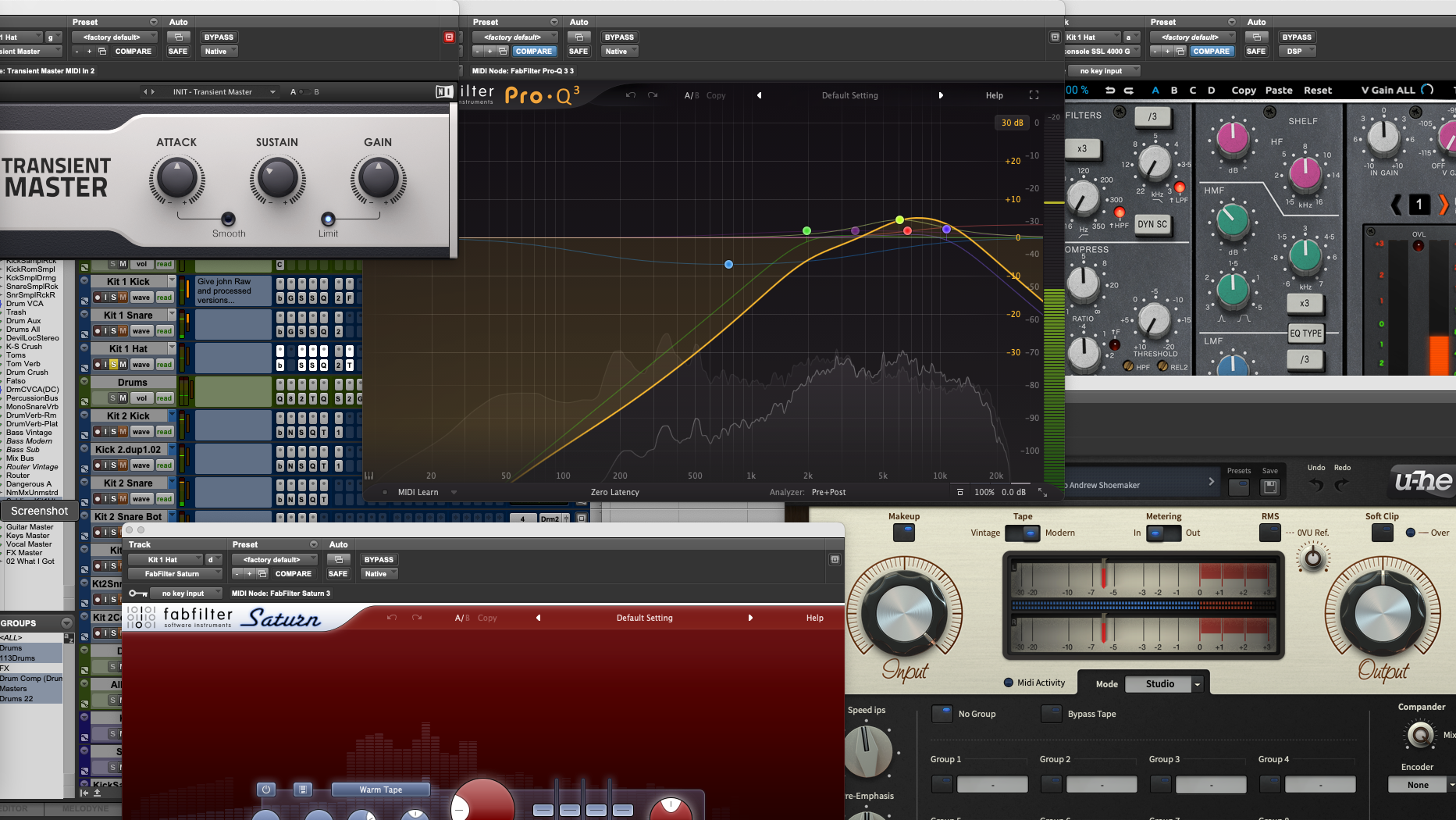Toggle record enable on Kit 1 Snare track
Screen dimensions: 1456x820
[98, 331]
